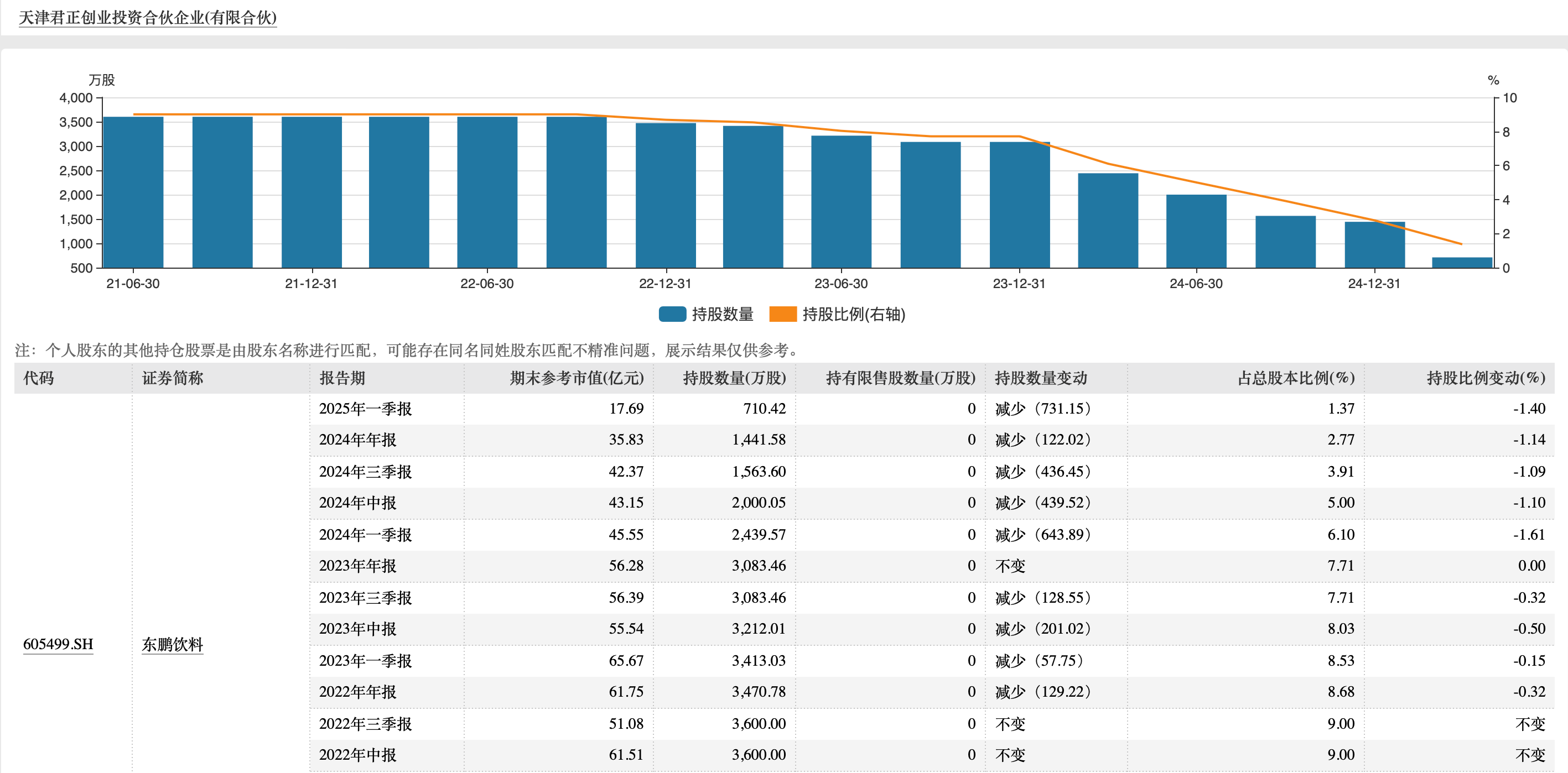Screen dimensions: 1568x773
Task: Open stock code 605499.SH link
Action: click(58, 644)
